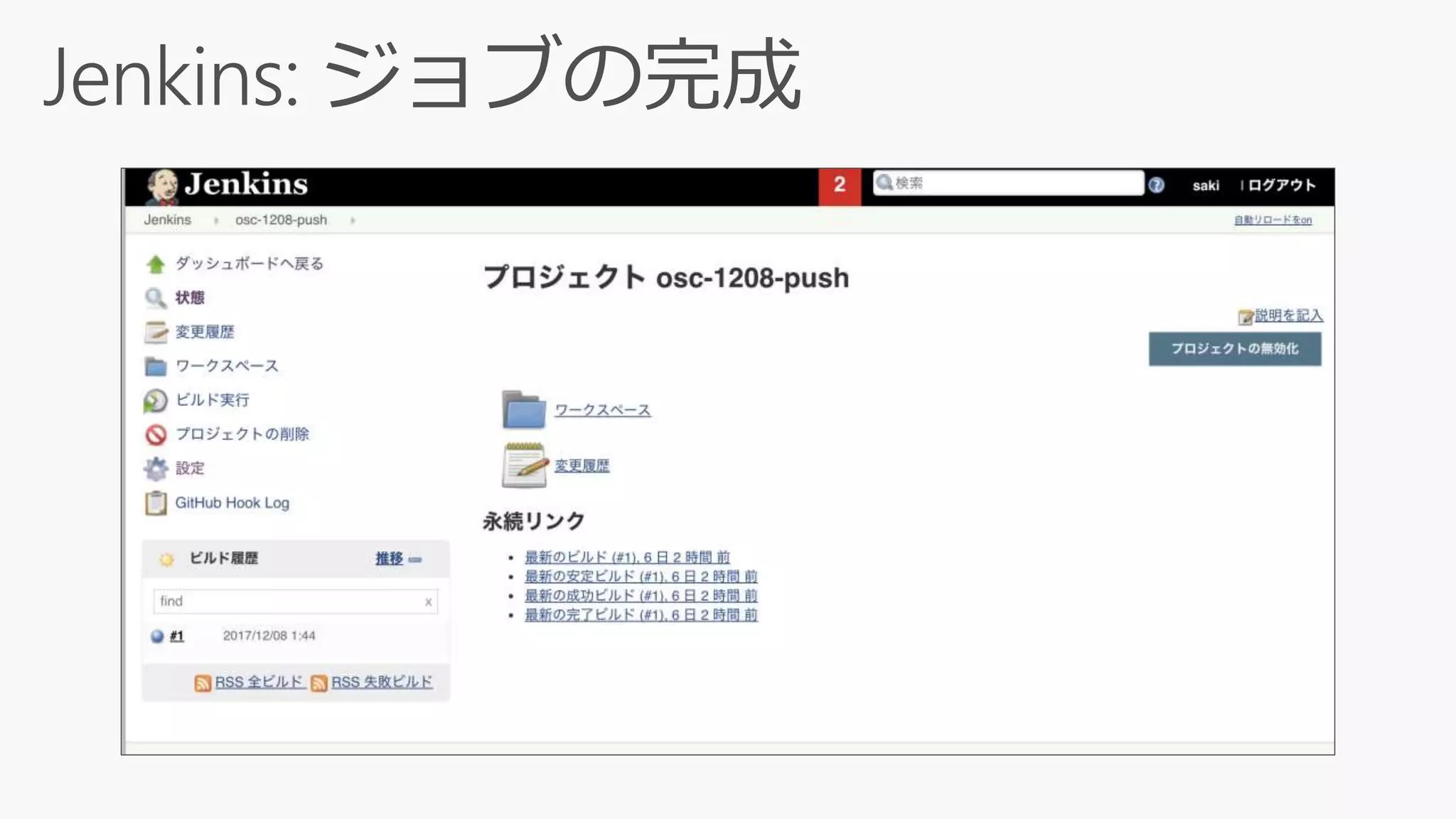Open 変更履歴 link in main area
Screen dimensions: 1456x819
[x=582, y=466]
